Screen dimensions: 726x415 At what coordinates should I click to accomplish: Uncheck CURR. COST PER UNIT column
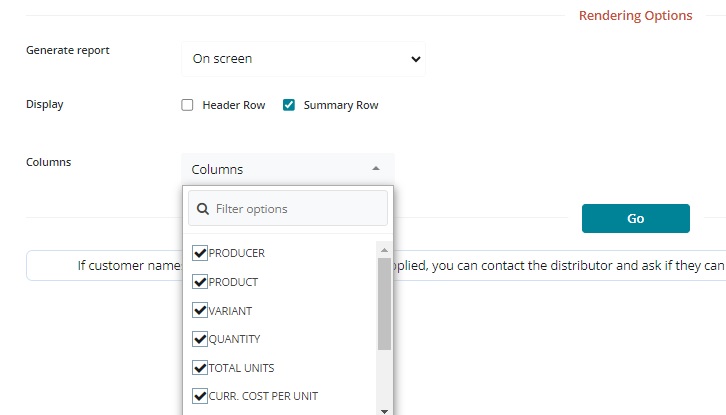(x=199, y=396)
